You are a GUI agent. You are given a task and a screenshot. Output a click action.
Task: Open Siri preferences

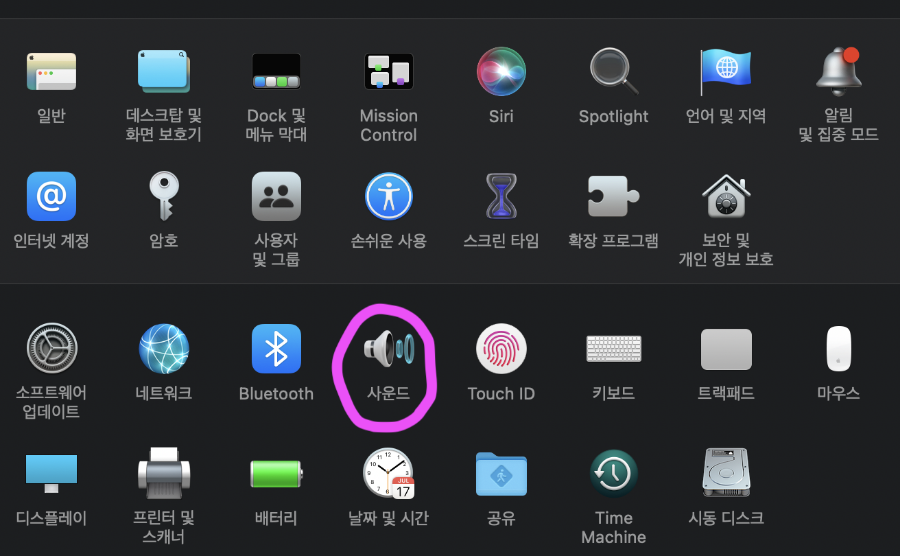point(501,72)
